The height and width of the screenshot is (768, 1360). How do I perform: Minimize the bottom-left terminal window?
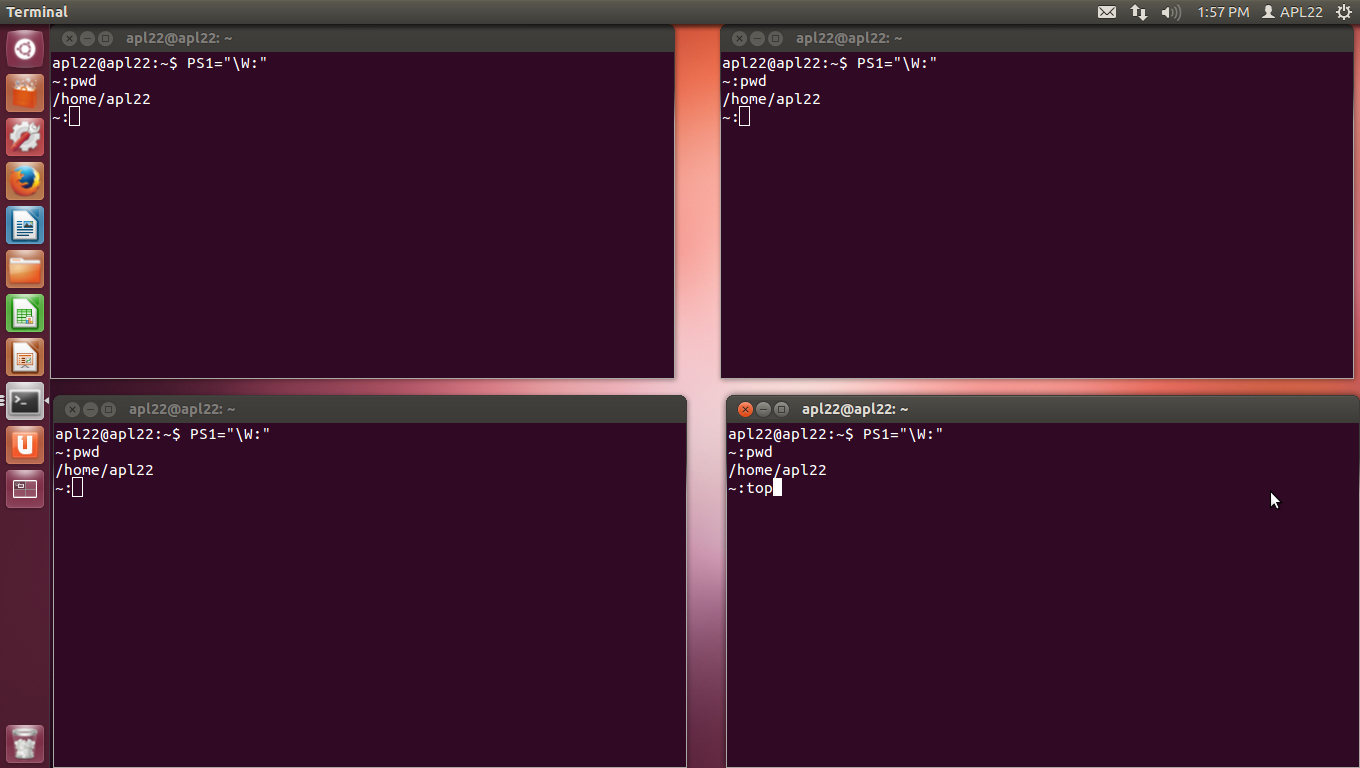click(90, 409)
